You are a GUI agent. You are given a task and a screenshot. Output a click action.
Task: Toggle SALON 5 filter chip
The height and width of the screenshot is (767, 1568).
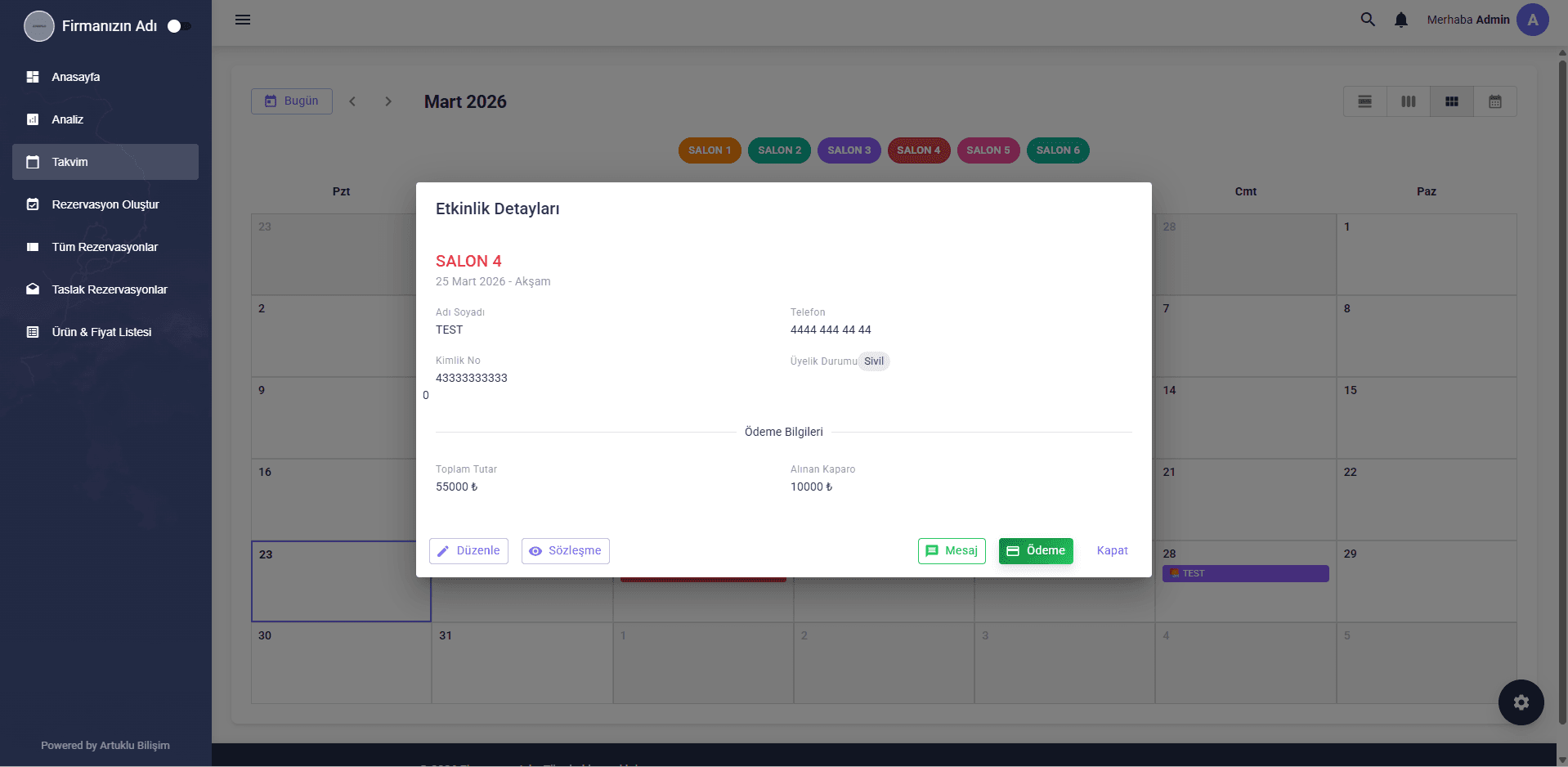coord(988,150)
